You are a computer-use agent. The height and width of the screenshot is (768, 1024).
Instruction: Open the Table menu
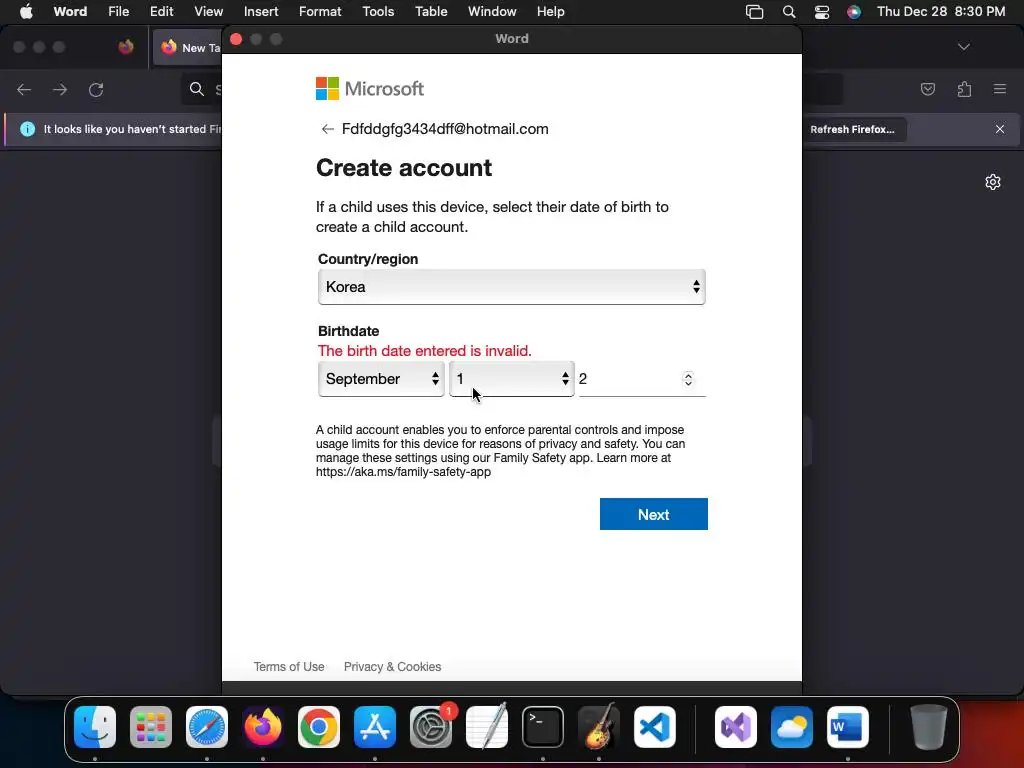coord(431,12)
